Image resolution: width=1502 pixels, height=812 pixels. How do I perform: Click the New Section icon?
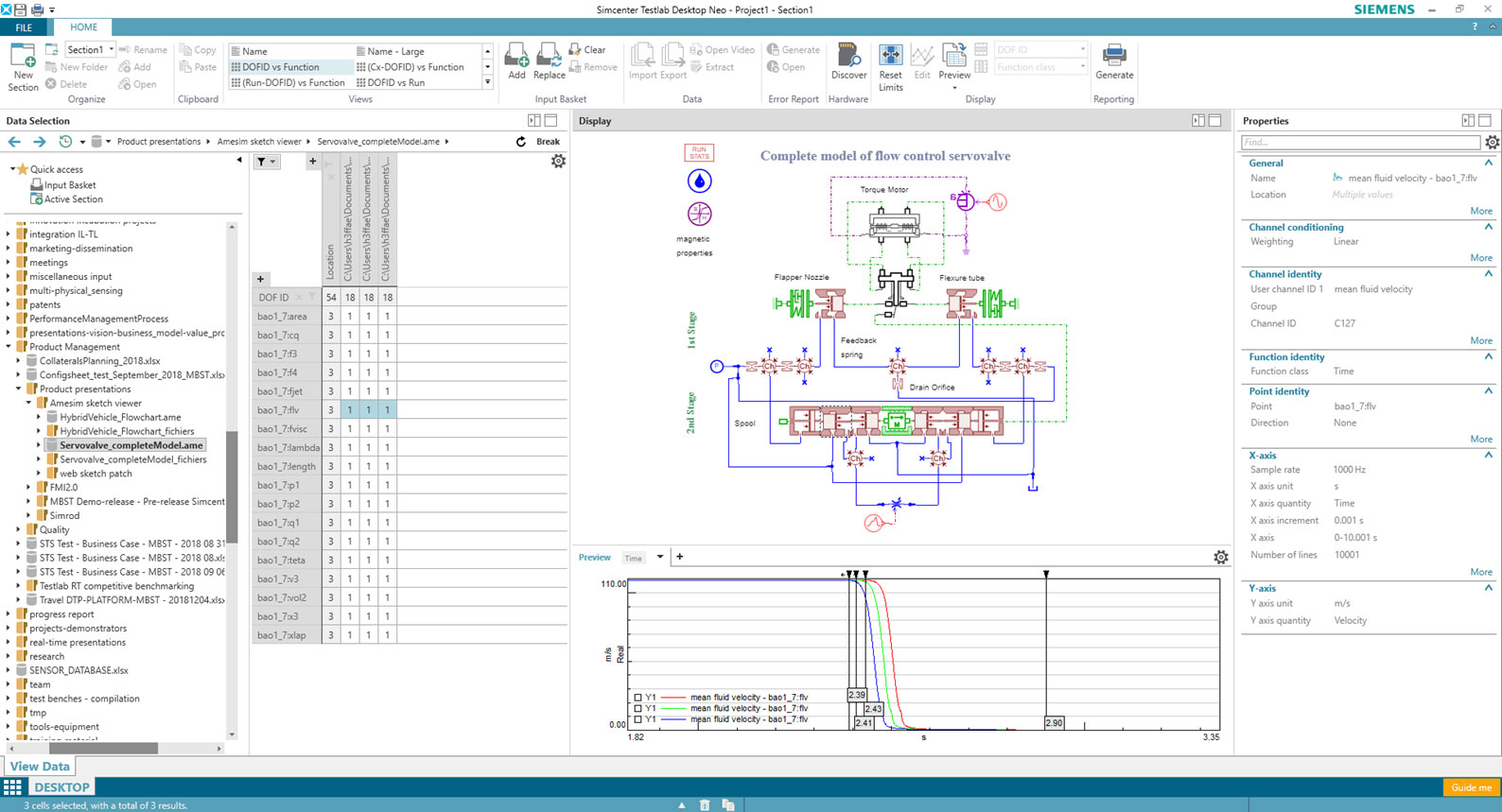[23, 57]
